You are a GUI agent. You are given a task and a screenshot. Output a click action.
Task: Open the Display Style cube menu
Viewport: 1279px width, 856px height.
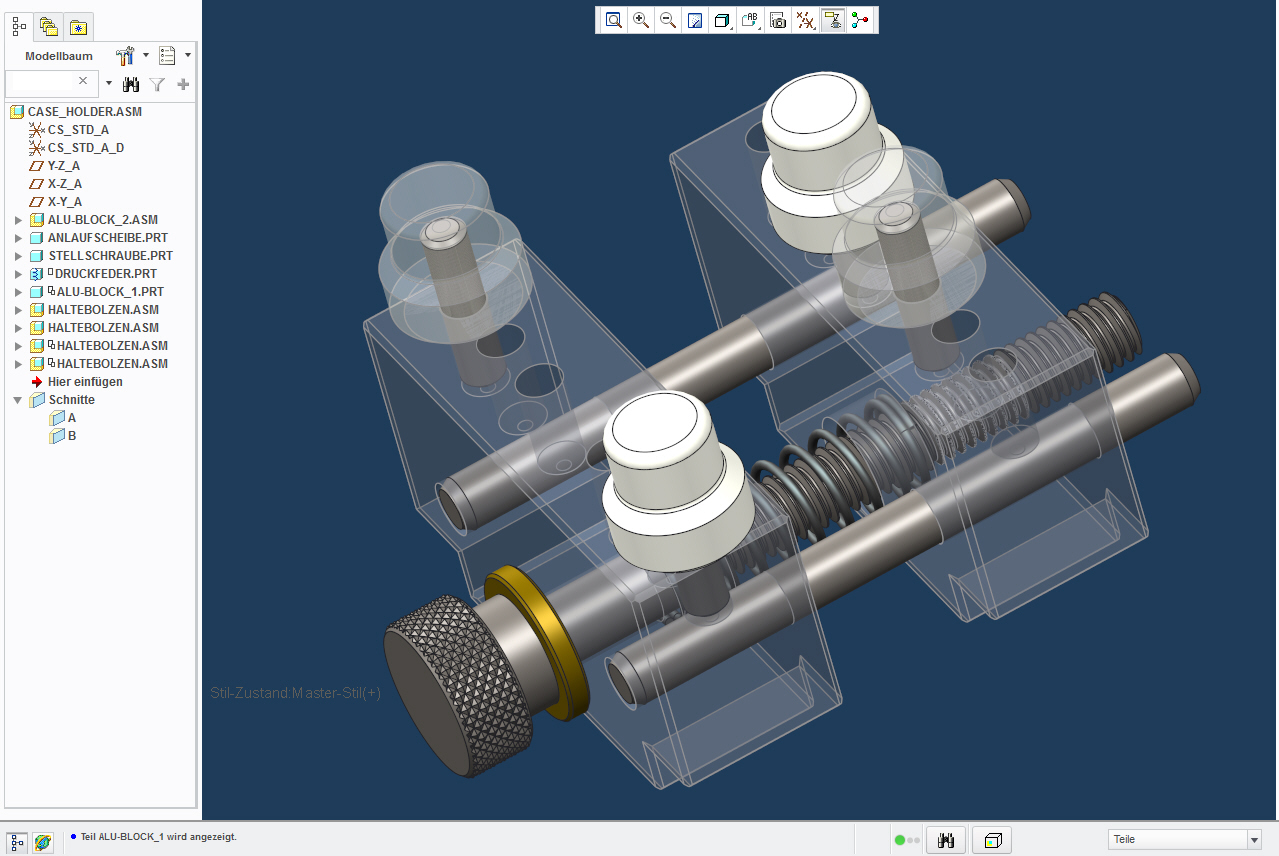click(x=722, y=20)
